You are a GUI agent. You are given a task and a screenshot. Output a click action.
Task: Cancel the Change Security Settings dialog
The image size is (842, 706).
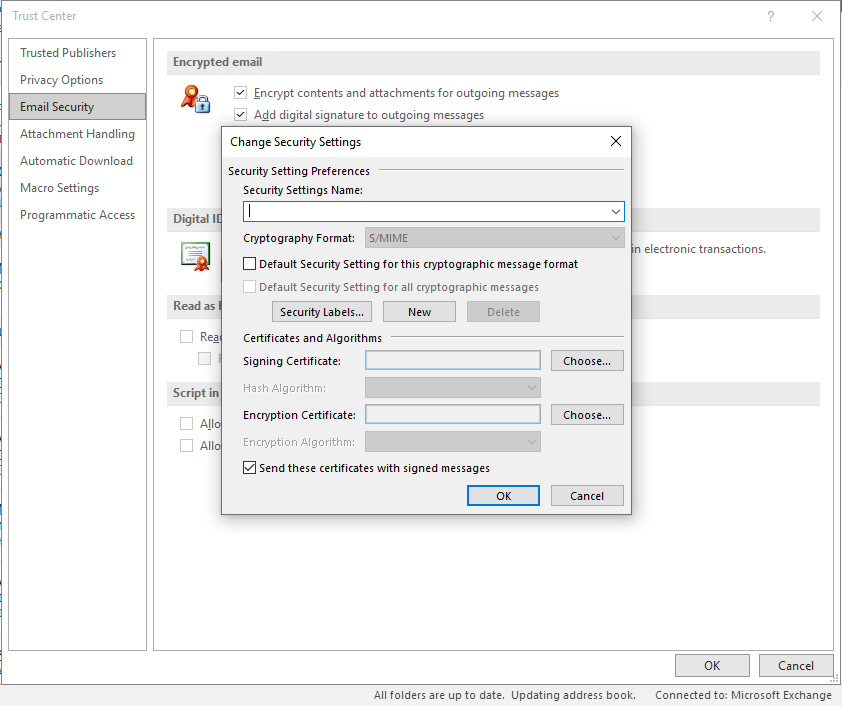coord(587,496)
